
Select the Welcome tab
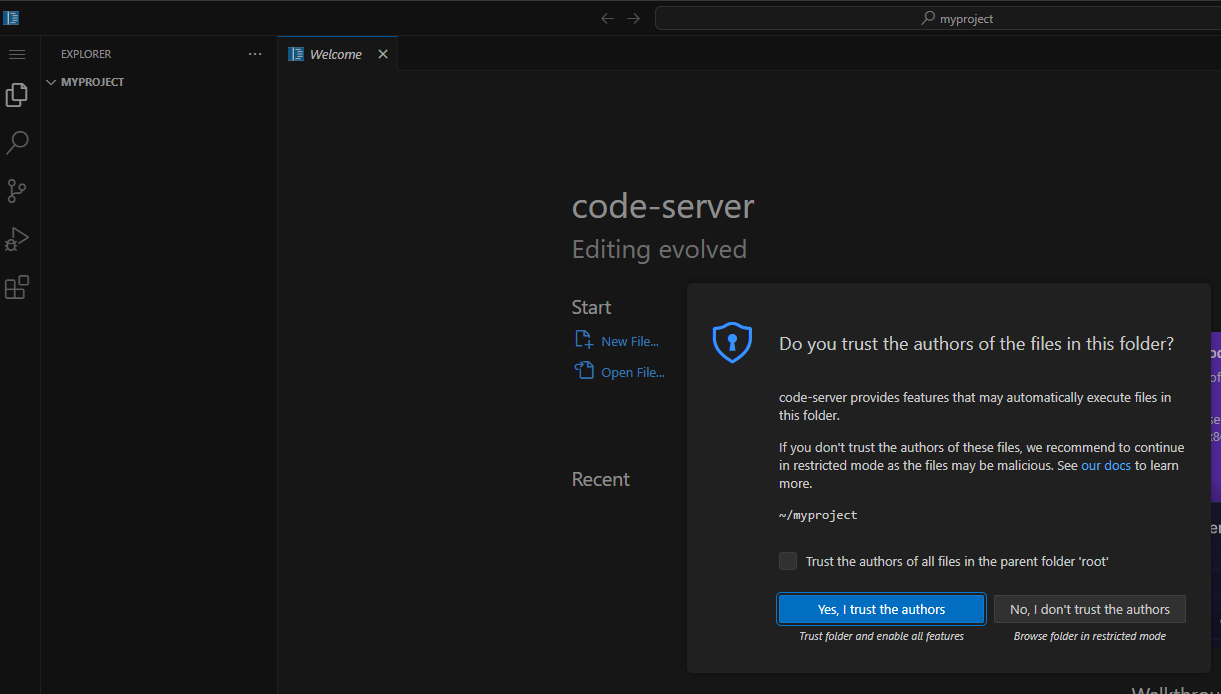tap(335, 54)
